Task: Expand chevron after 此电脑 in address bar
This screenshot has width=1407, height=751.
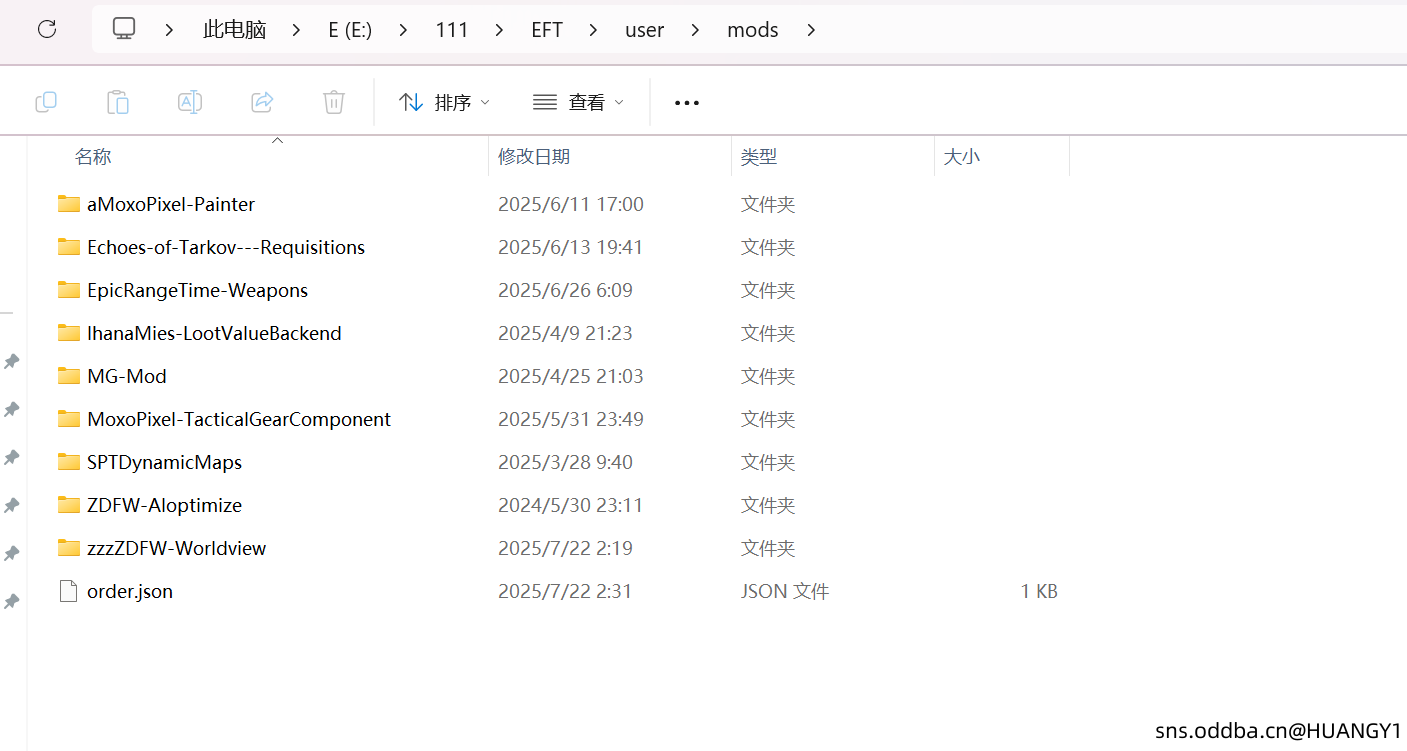Action: click(x=296, y=30)
